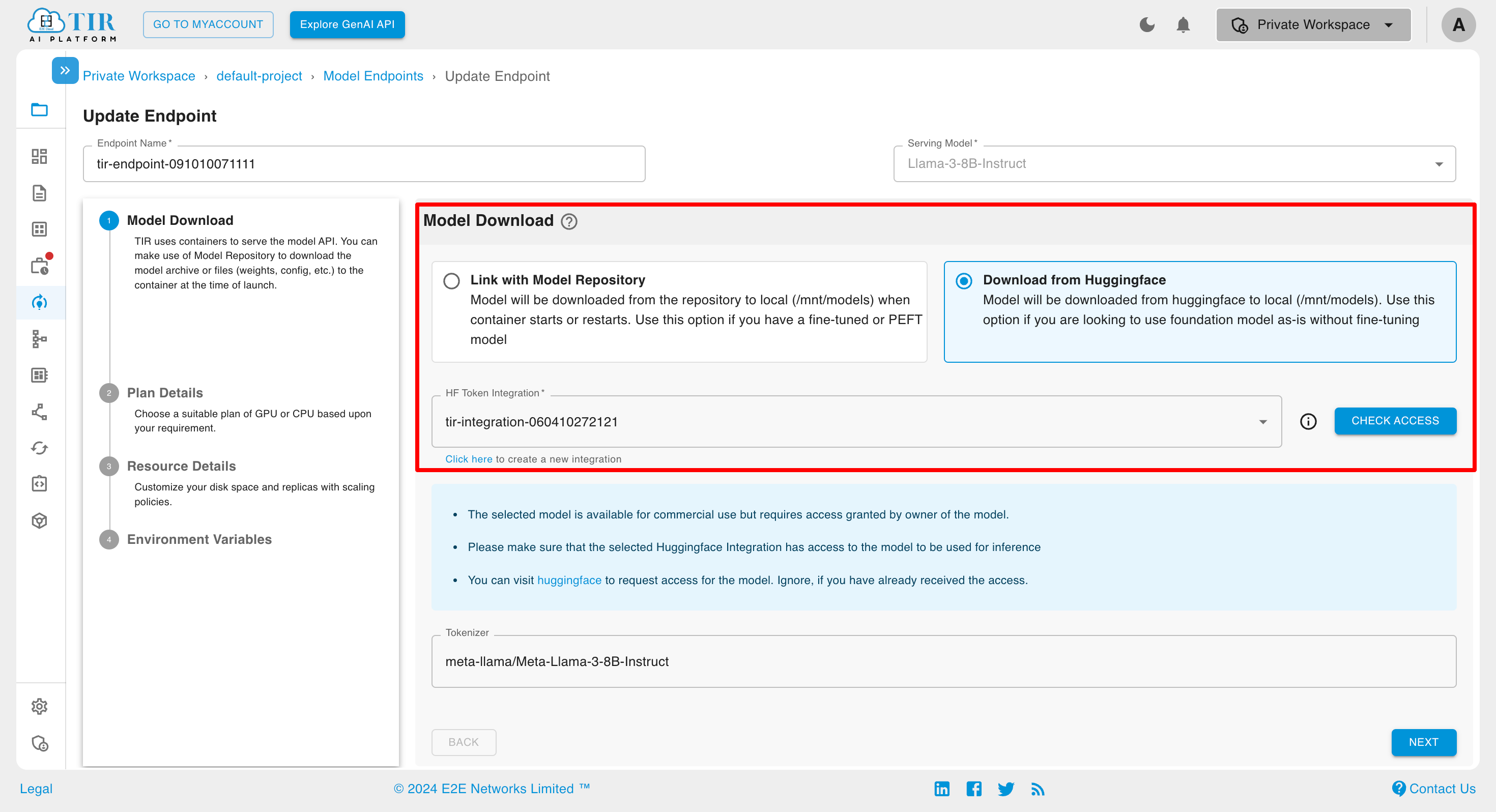Click the settings gear icon in sidebar
Image resolution: width=1496 pixels, height=812 pixels.
[39, 706]
